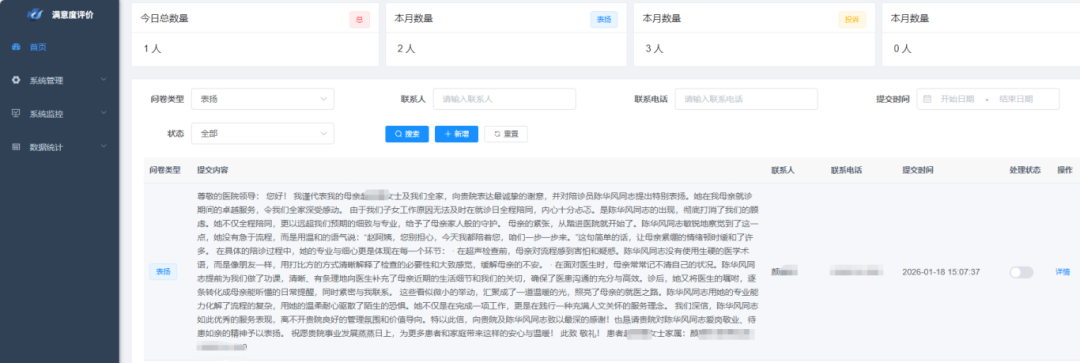This screenshot has height=363, width=1080.
Task: Expand the 系统管理 menu chevron
Action: [x=104, y=80]
